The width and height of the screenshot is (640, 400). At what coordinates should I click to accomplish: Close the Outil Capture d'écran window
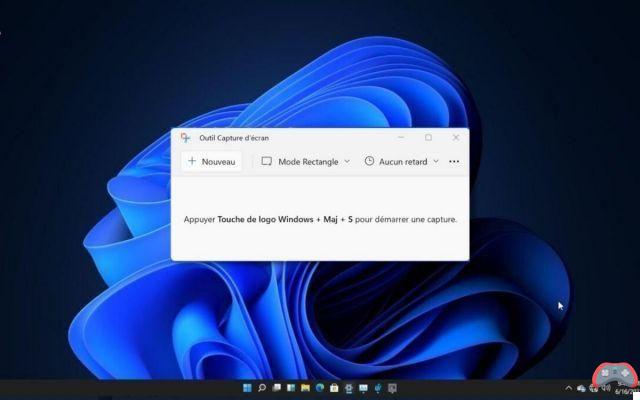click(456, 138)
